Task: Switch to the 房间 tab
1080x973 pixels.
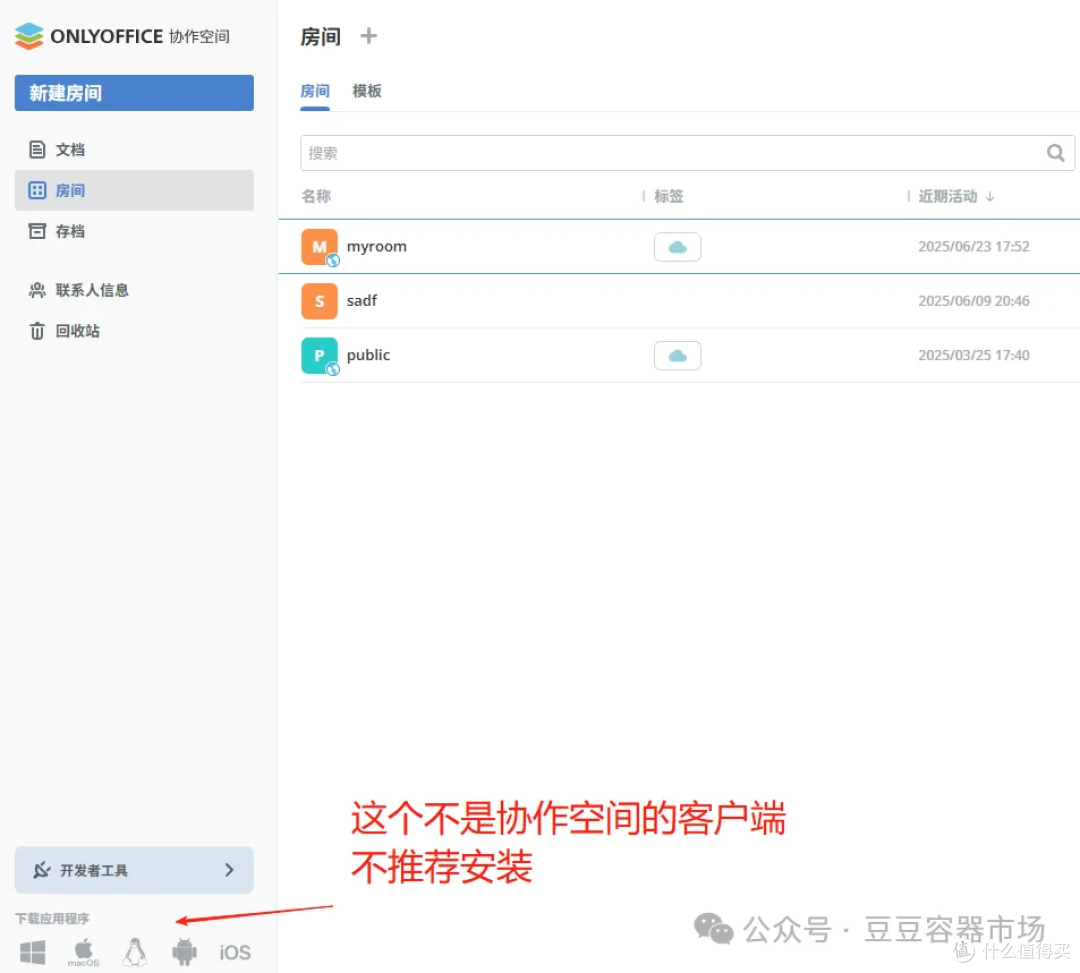Action: [x=315, y=91]
